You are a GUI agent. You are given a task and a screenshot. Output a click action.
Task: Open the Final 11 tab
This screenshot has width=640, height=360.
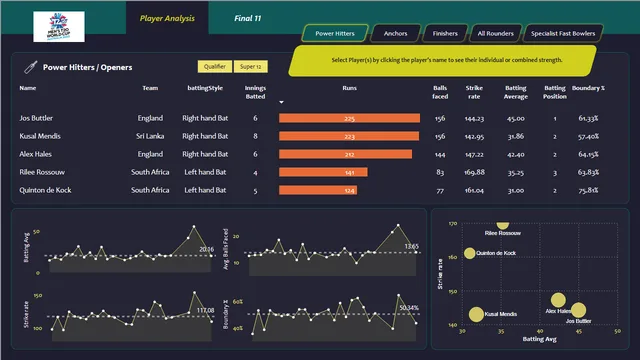tap(247, 18)
